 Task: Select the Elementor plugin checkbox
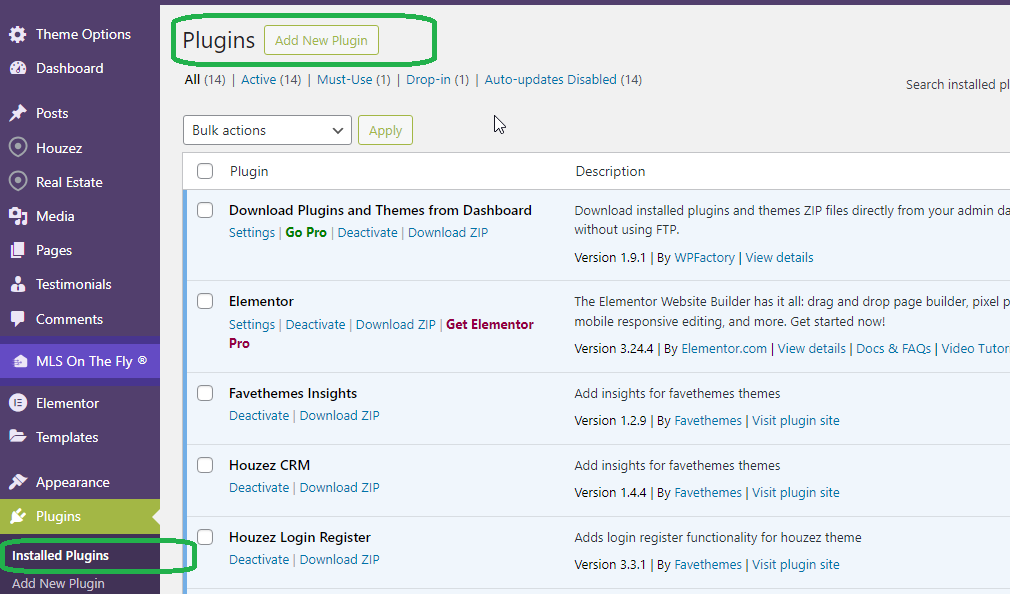(205, 301)
